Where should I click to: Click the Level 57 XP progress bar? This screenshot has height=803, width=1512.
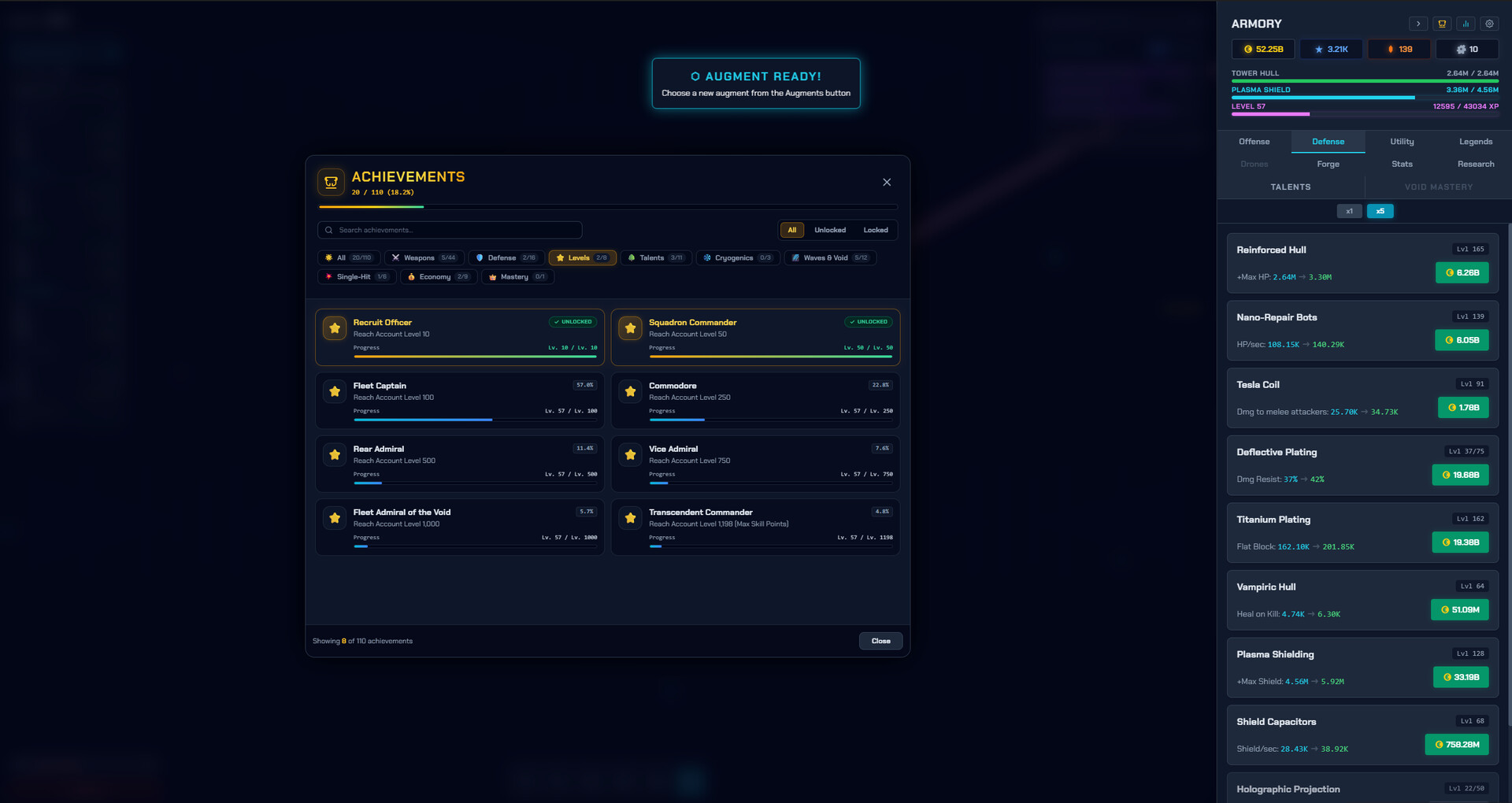click(x=1365, y=114)
